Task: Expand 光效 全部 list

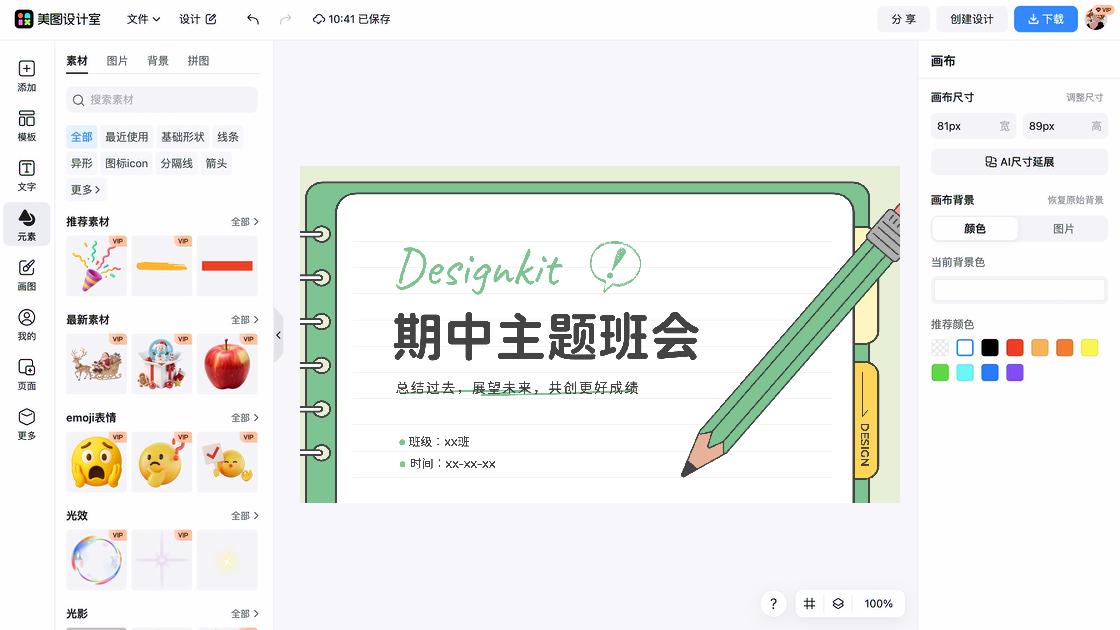Action: pos(244,516)
